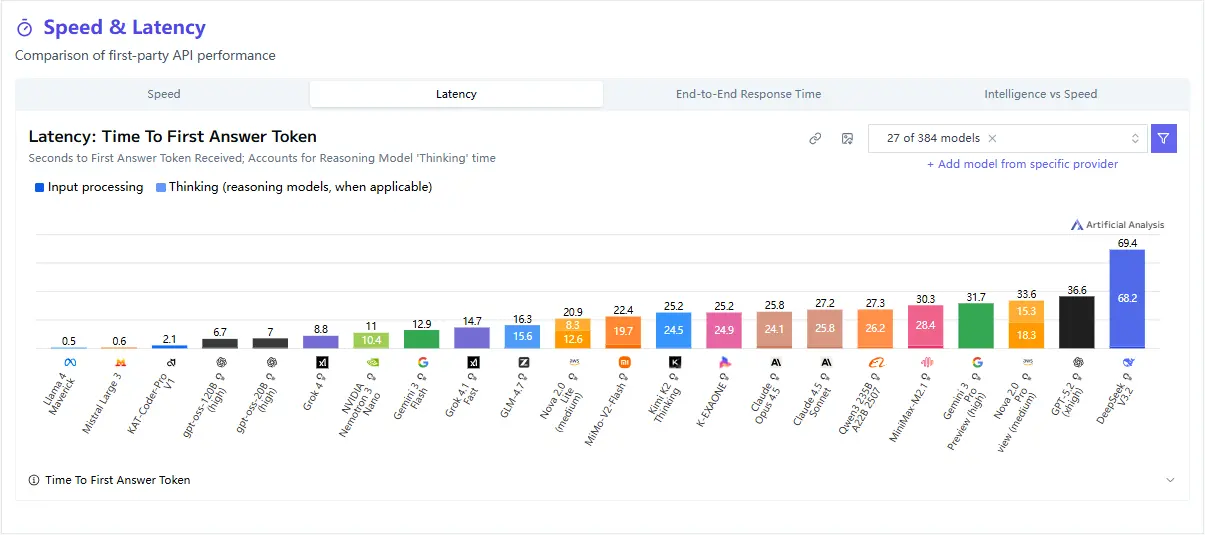The image size is (1205, 535).
Task: Copy chart link using the link icon
Action: 815,139
